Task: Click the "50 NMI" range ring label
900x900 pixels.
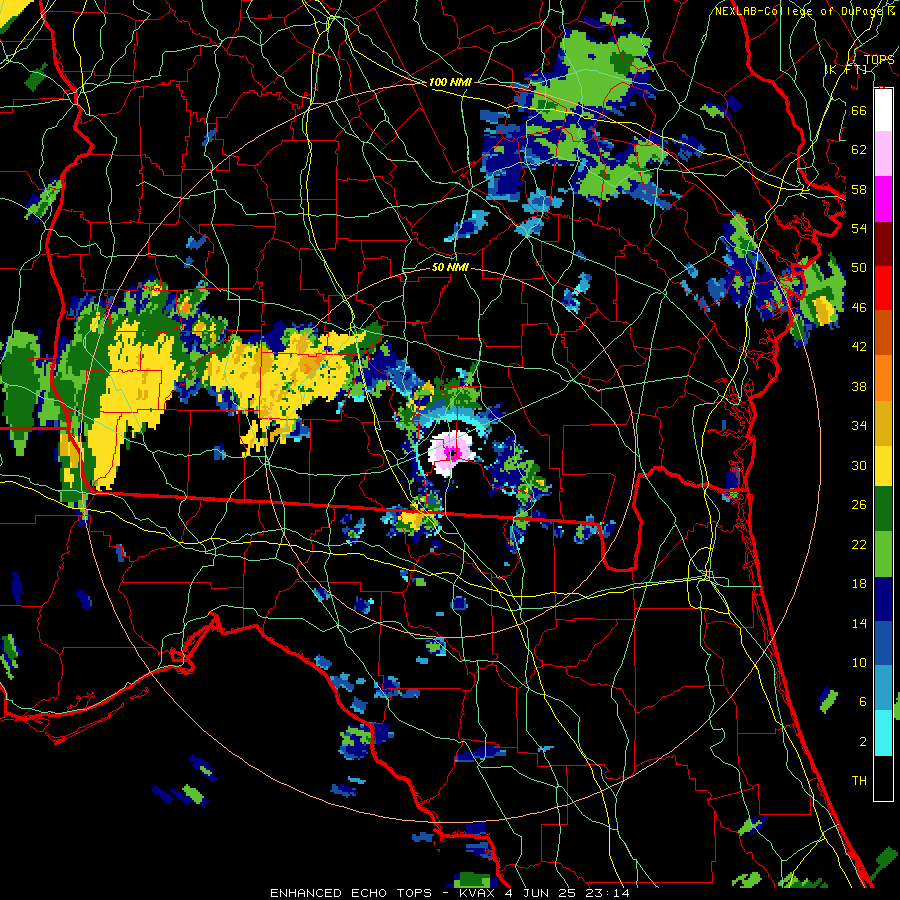Action: point(450,268)
